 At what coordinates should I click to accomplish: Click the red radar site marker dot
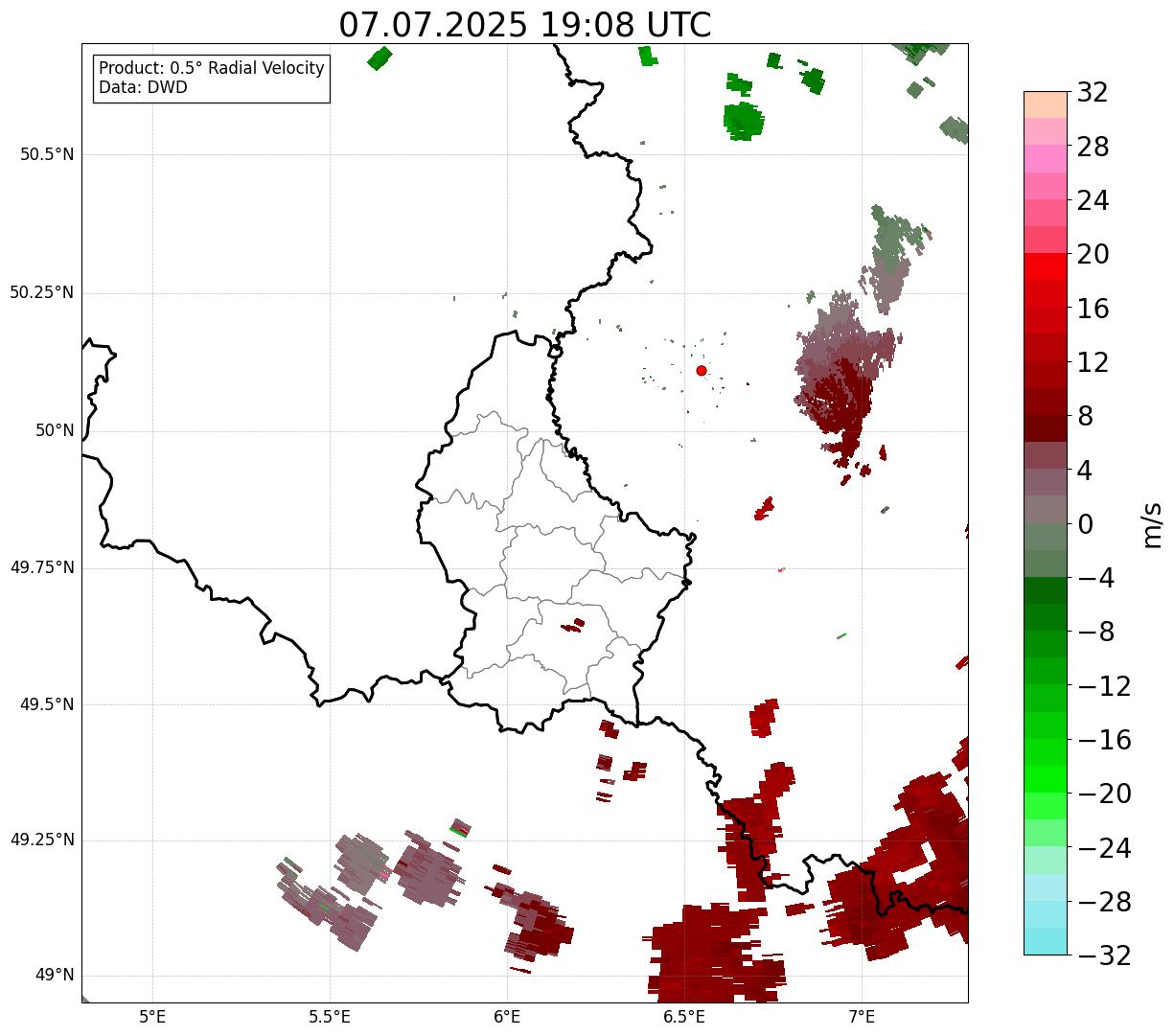702,370
